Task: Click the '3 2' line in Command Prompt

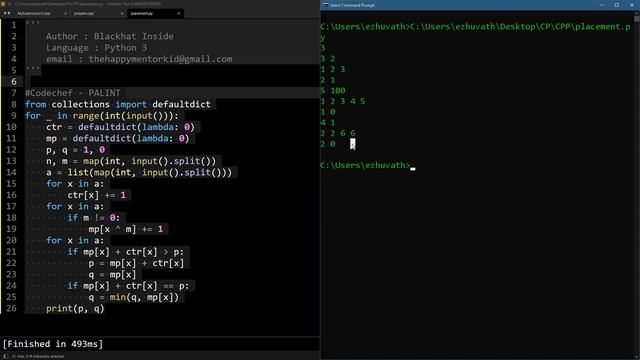Action: pos(328,59)
